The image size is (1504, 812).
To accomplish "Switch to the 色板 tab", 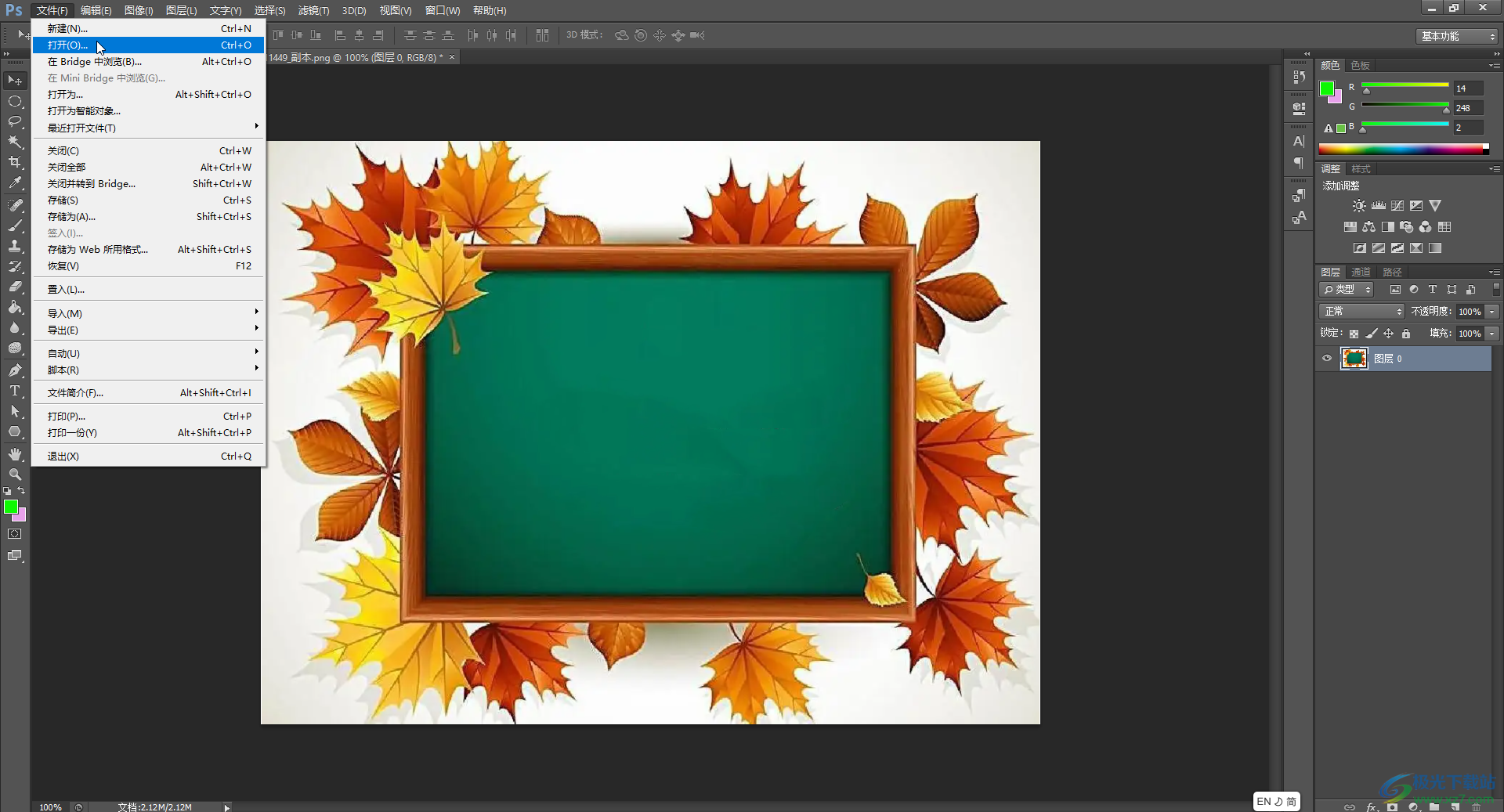I will pos(1360,66).
